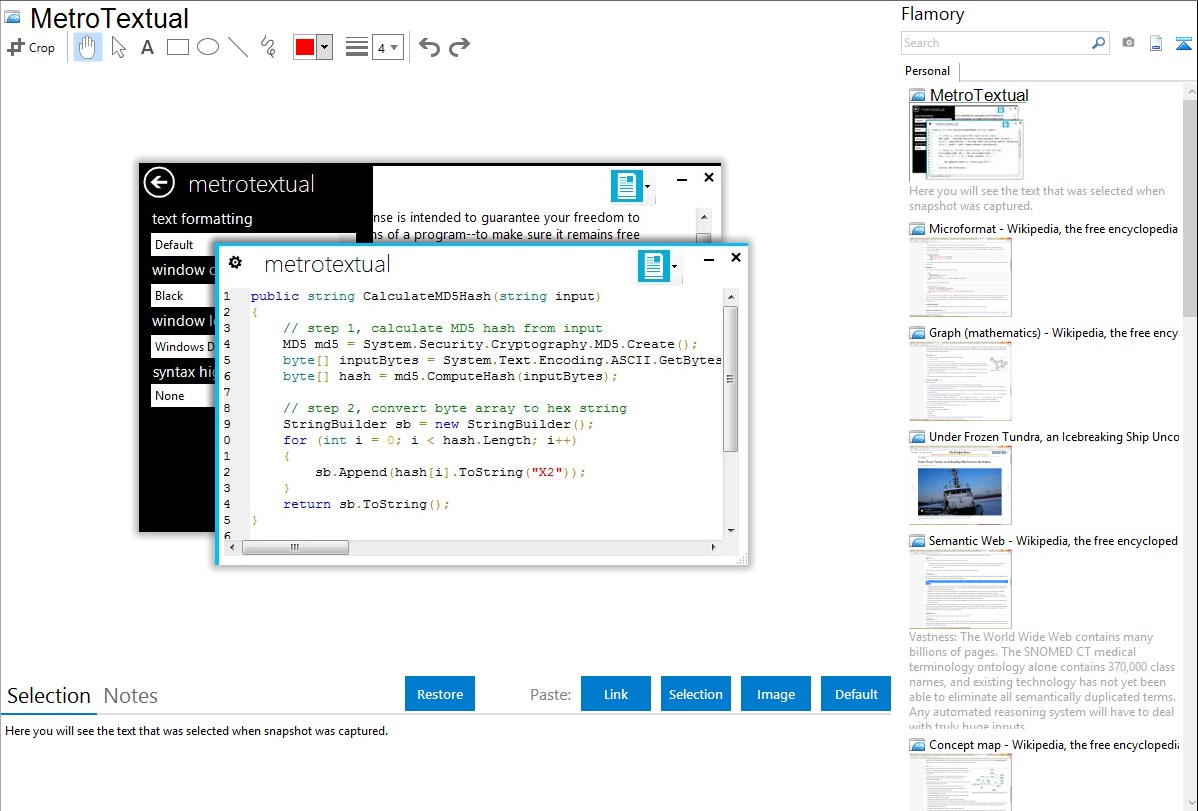Viewport: 1198px width, 811px height.
Task: Open the Under Frozen Tundra snapshot thumbnail
Action: 960,485
